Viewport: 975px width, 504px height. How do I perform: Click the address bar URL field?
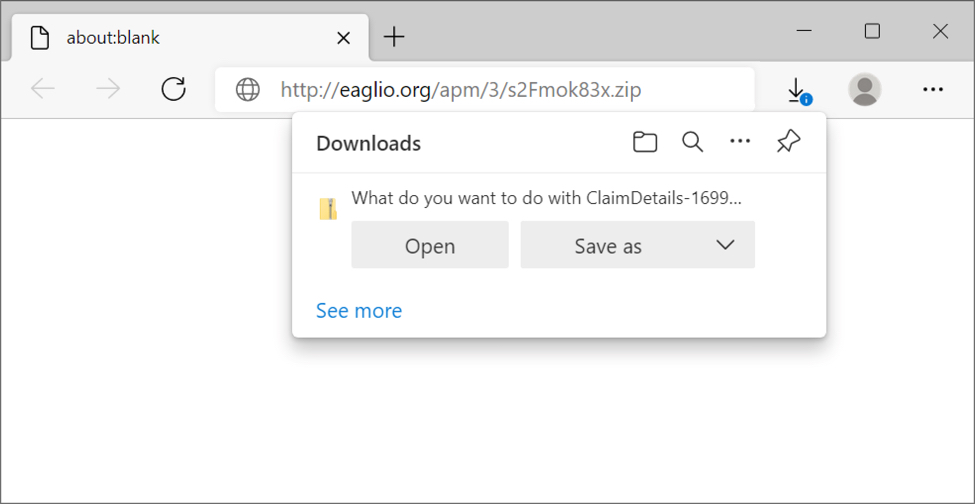500,90
